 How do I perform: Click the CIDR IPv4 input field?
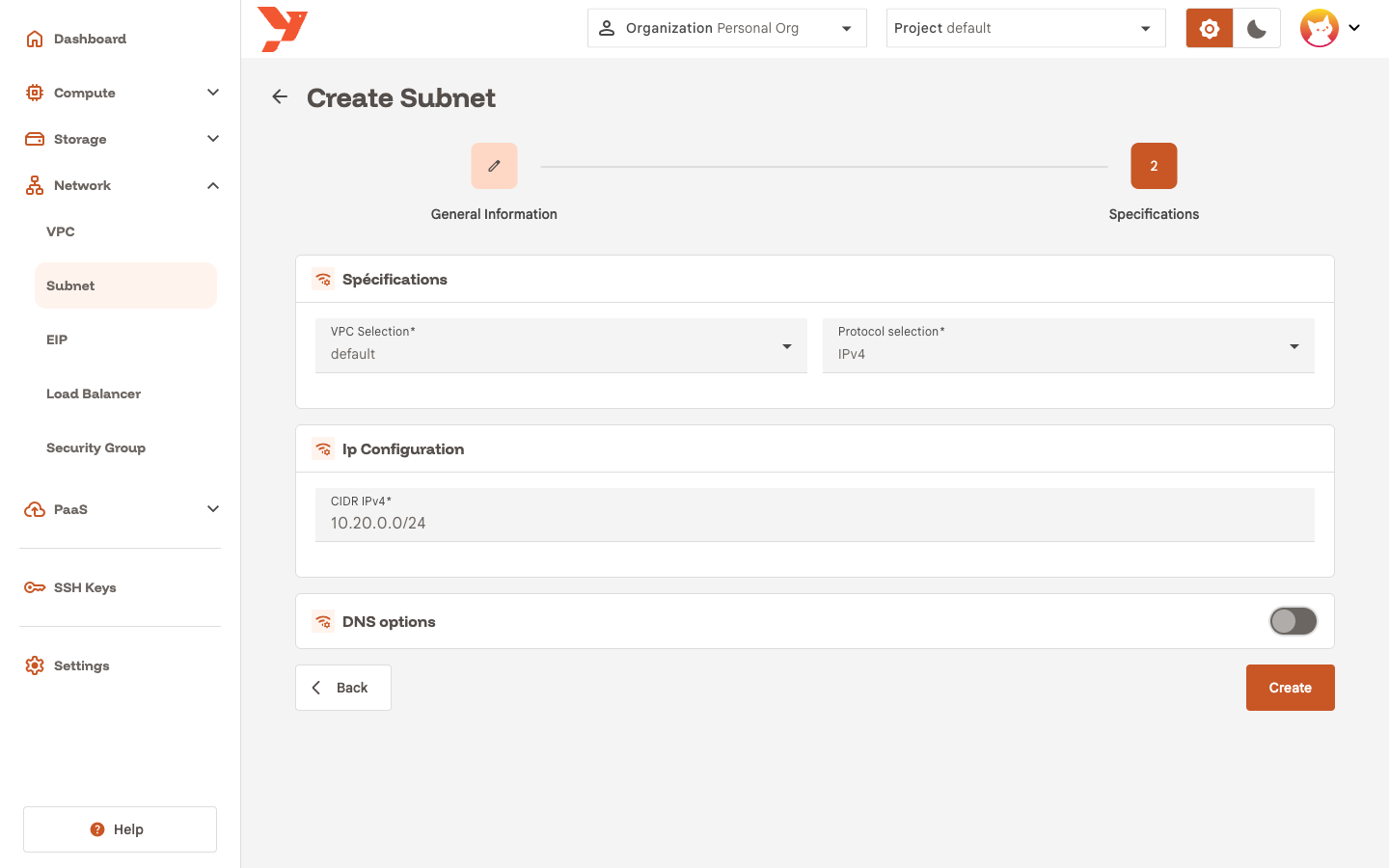tap(815, 515)
